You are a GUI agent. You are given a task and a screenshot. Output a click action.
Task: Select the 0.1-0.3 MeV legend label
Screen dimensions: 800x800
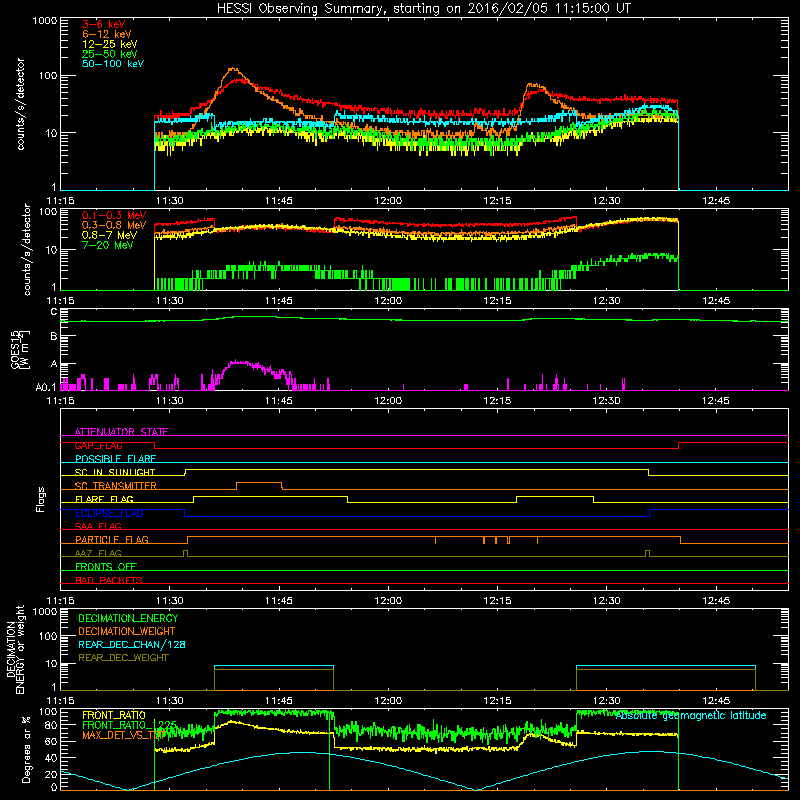(114, 215)
